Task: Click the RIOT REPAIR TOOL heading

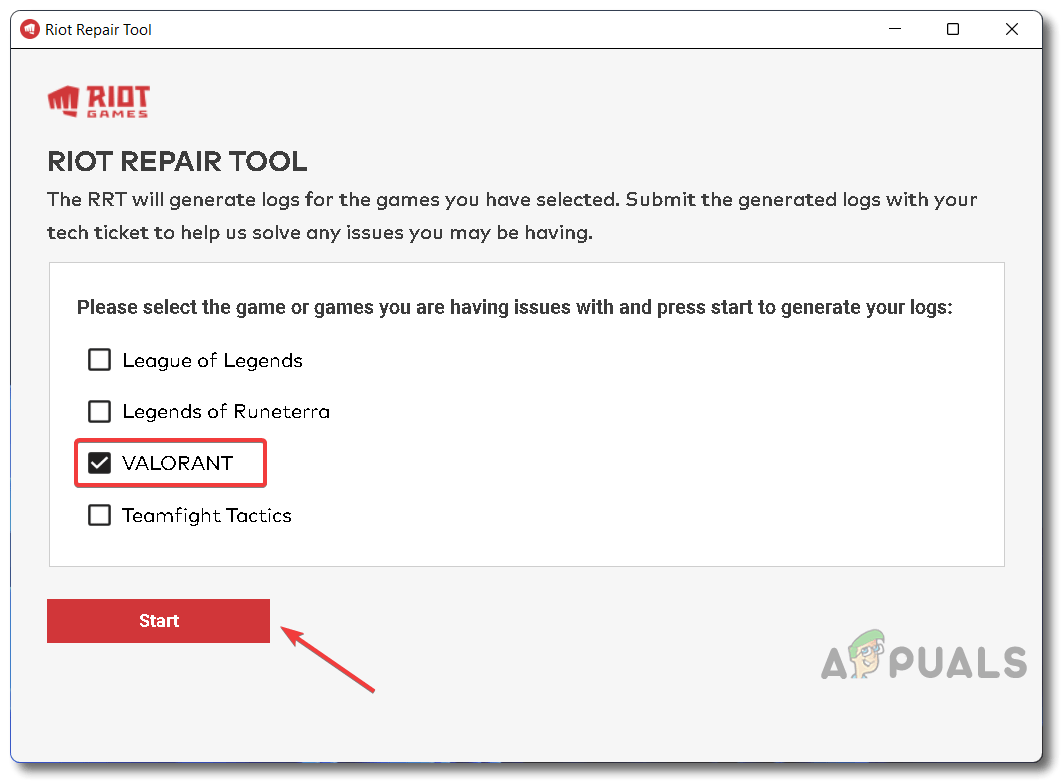Action: tap(177, 161)
